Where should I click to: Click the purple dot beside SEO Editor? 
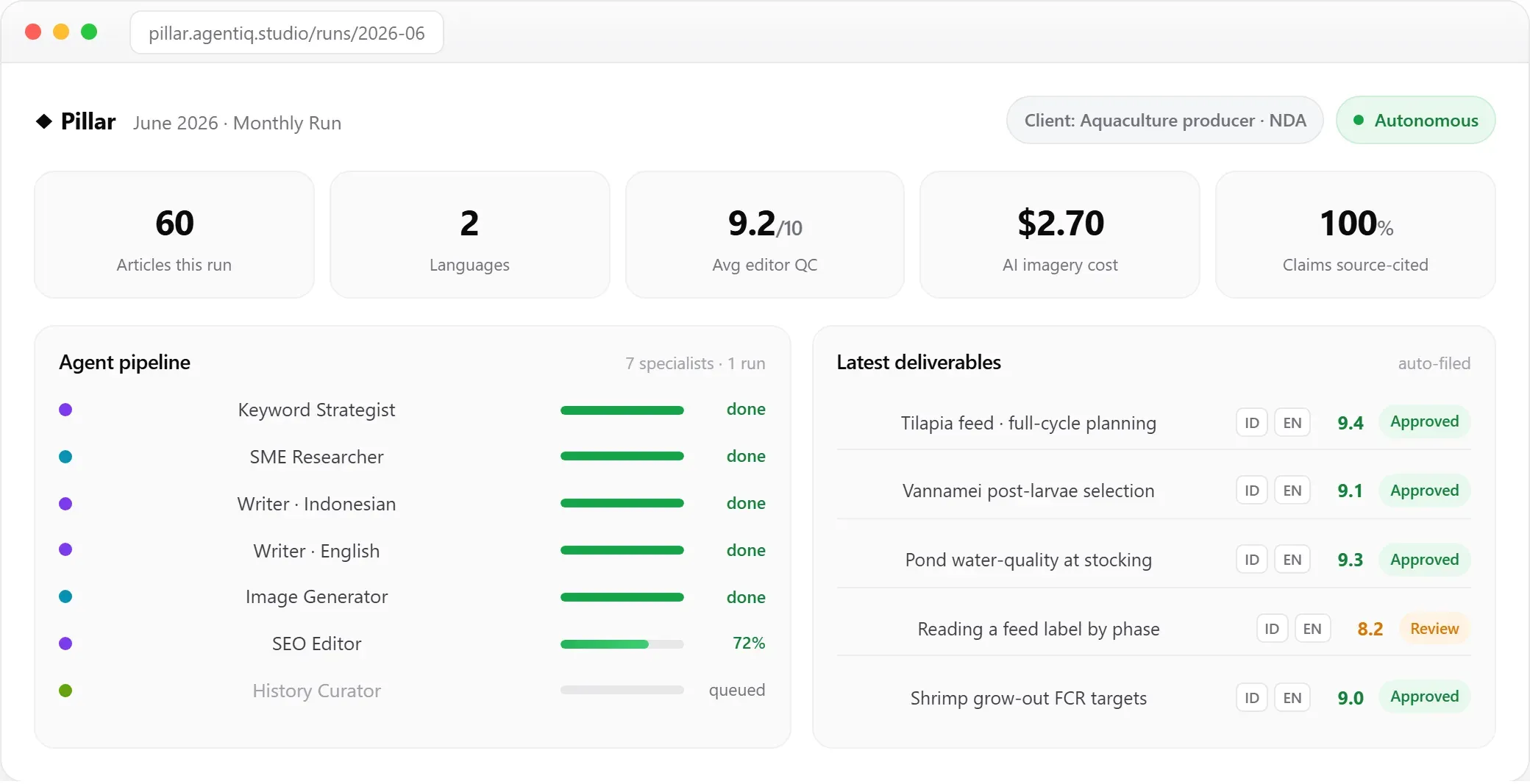65,644
